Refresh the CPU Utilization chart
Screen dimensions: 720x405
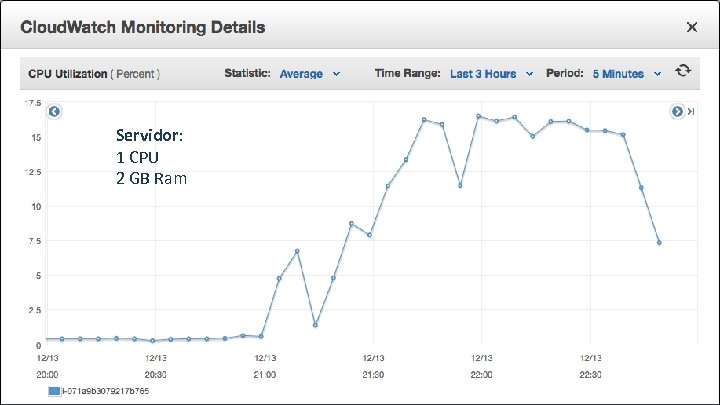point(683,71)
